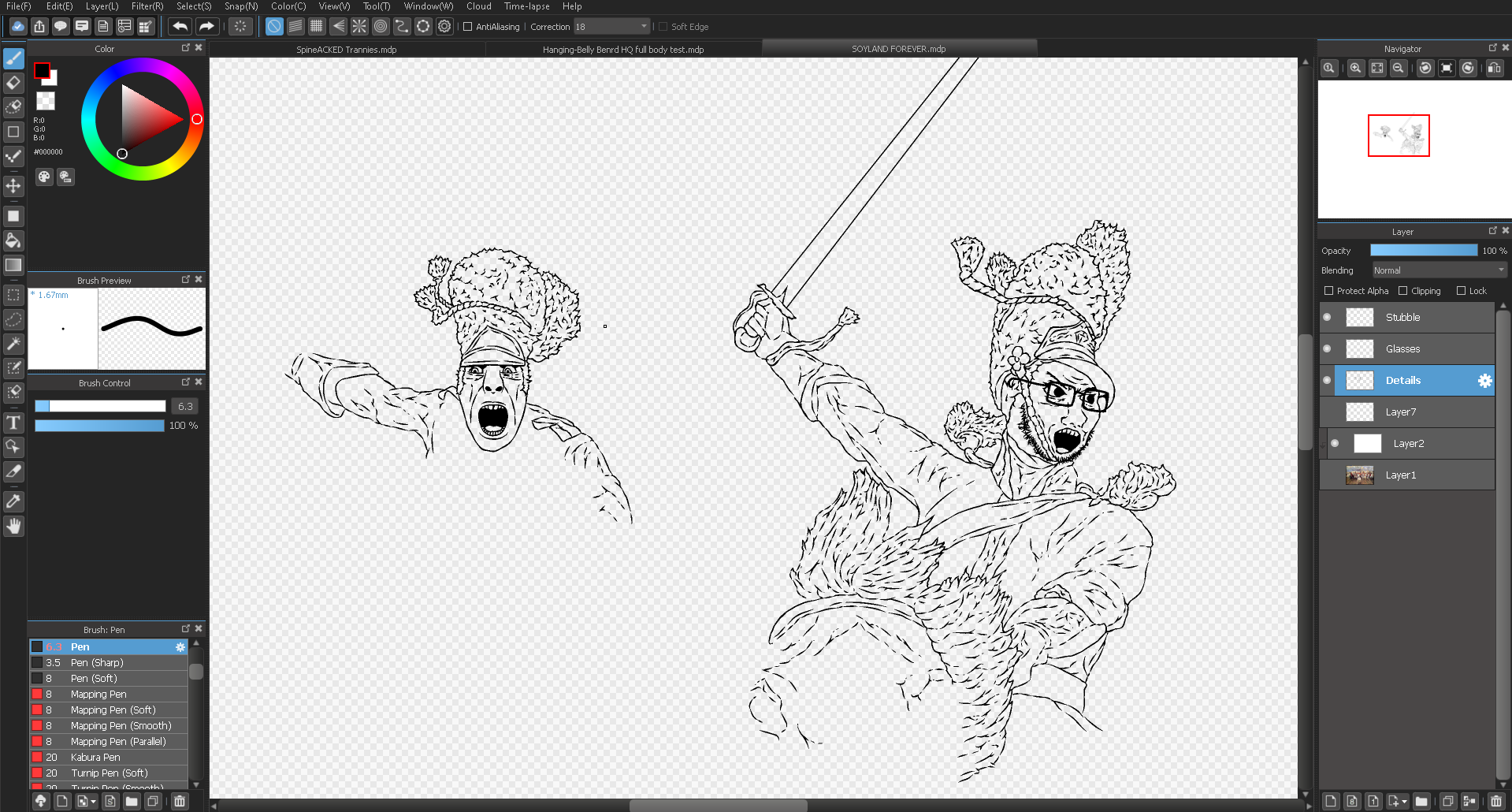Viewport: 1512px width, 812px height.
Task: Select the Mapping Pen (Soft) brush
Action: (113, 710)
